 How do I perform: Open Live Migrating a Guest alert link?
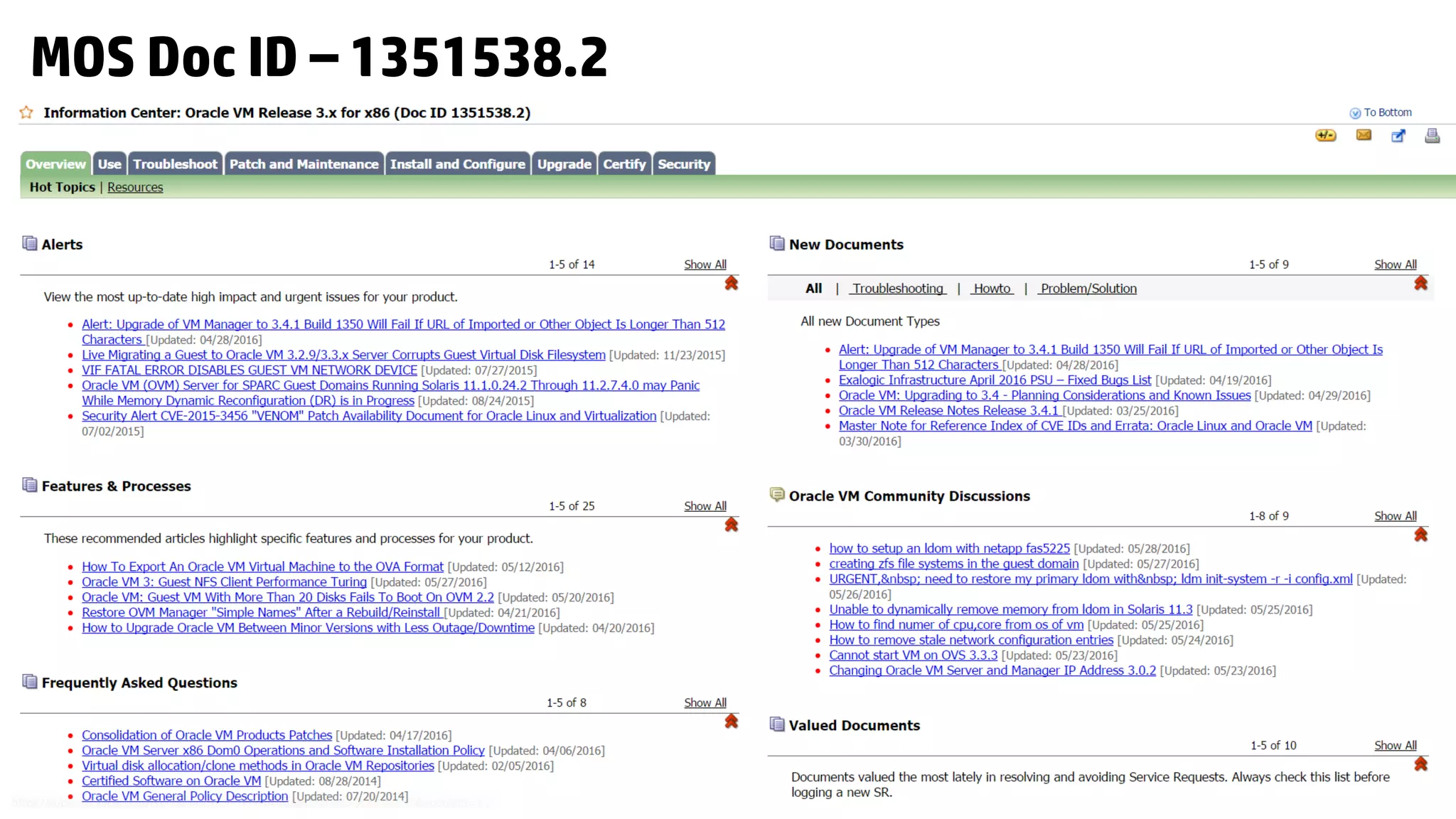343,355
